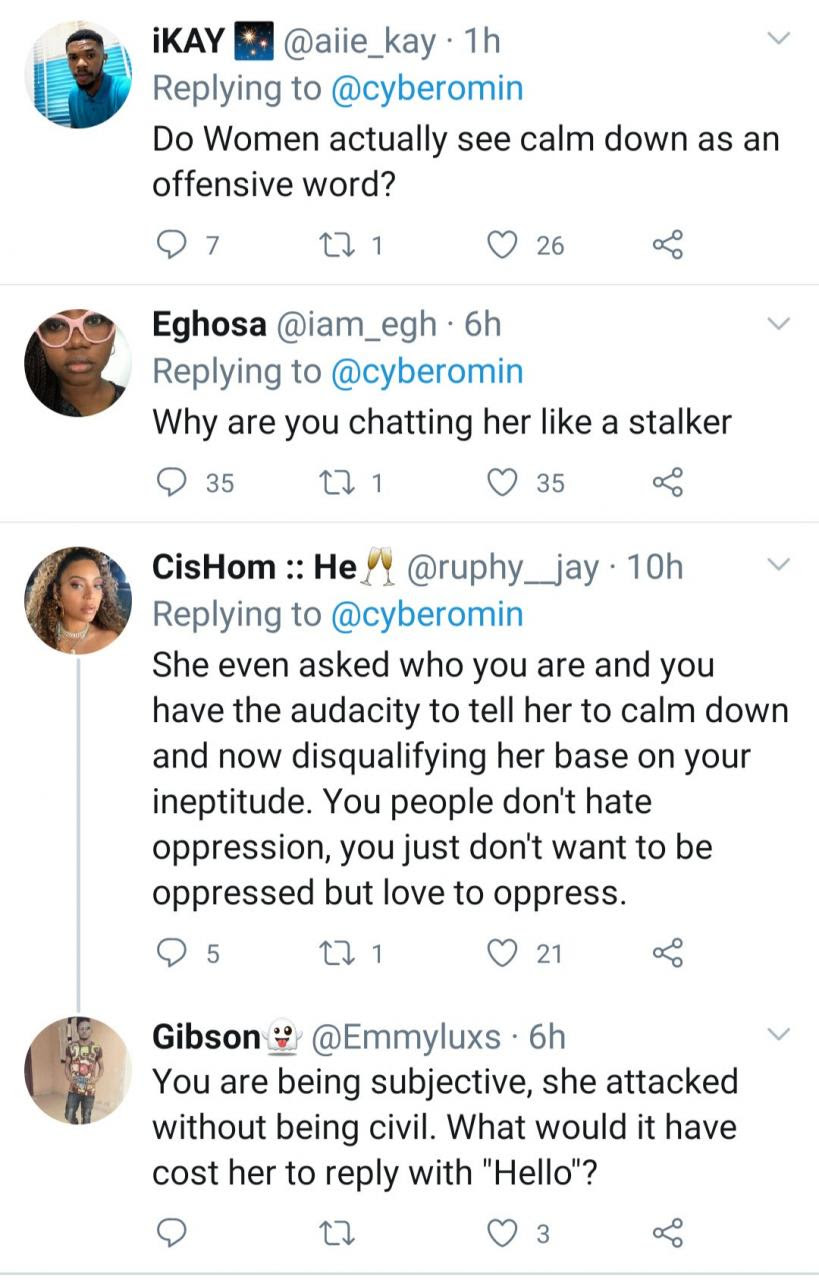This screenshot has width=819, height=1280.
Task: Like Eghosa's tweet about stalker
Action: pos(500,483)
